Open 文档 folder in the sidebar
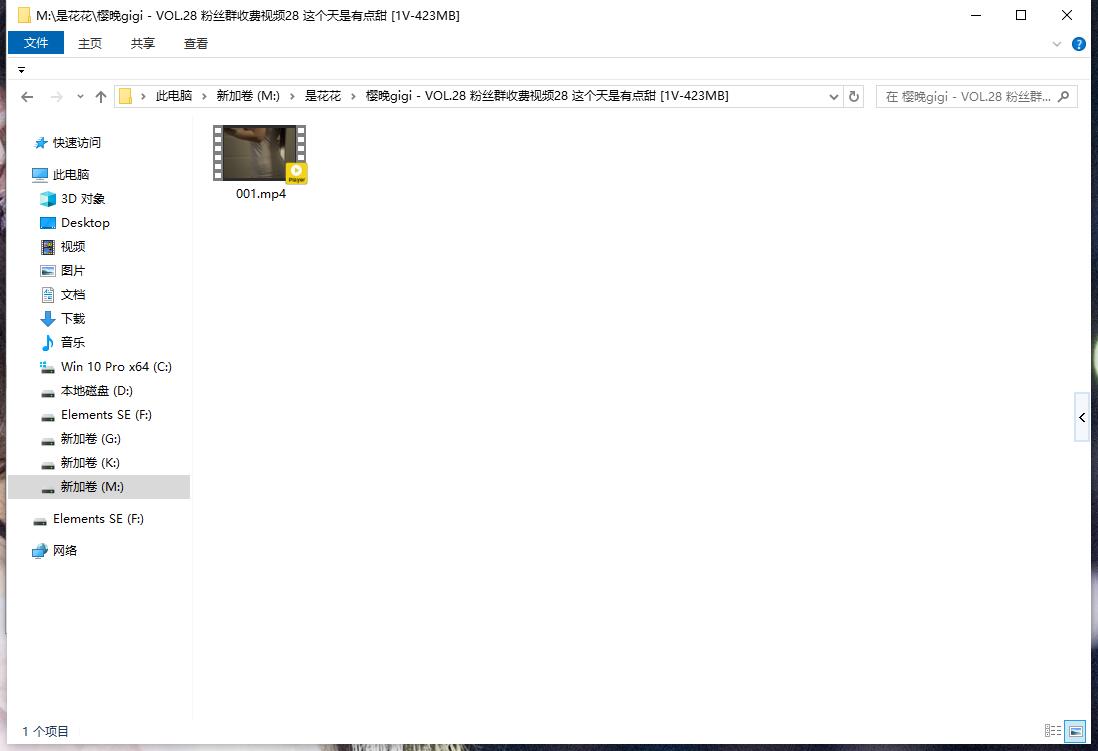The image size is (1098, 751). (73, 295)
